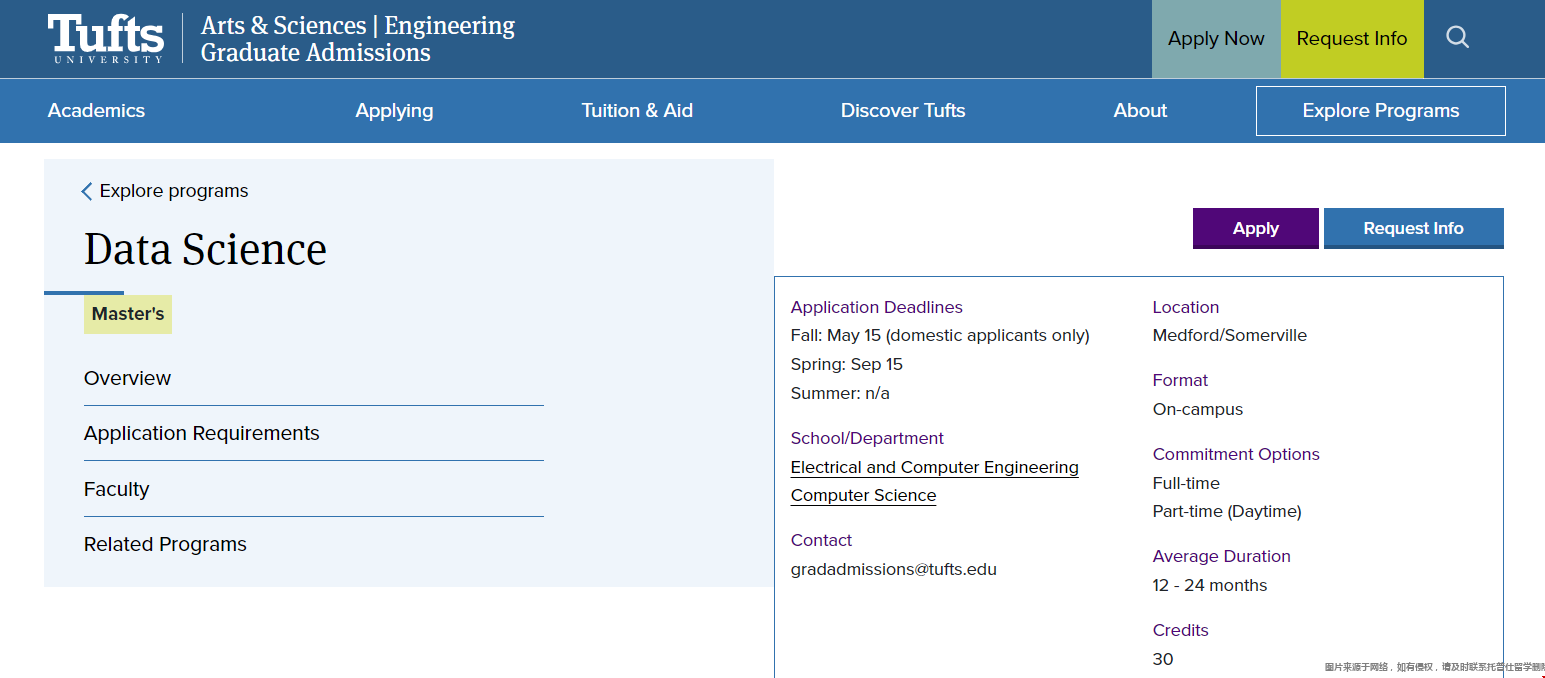Click Arts & Sciences Engineering Graduate Admissions title

tap(358, 39)
